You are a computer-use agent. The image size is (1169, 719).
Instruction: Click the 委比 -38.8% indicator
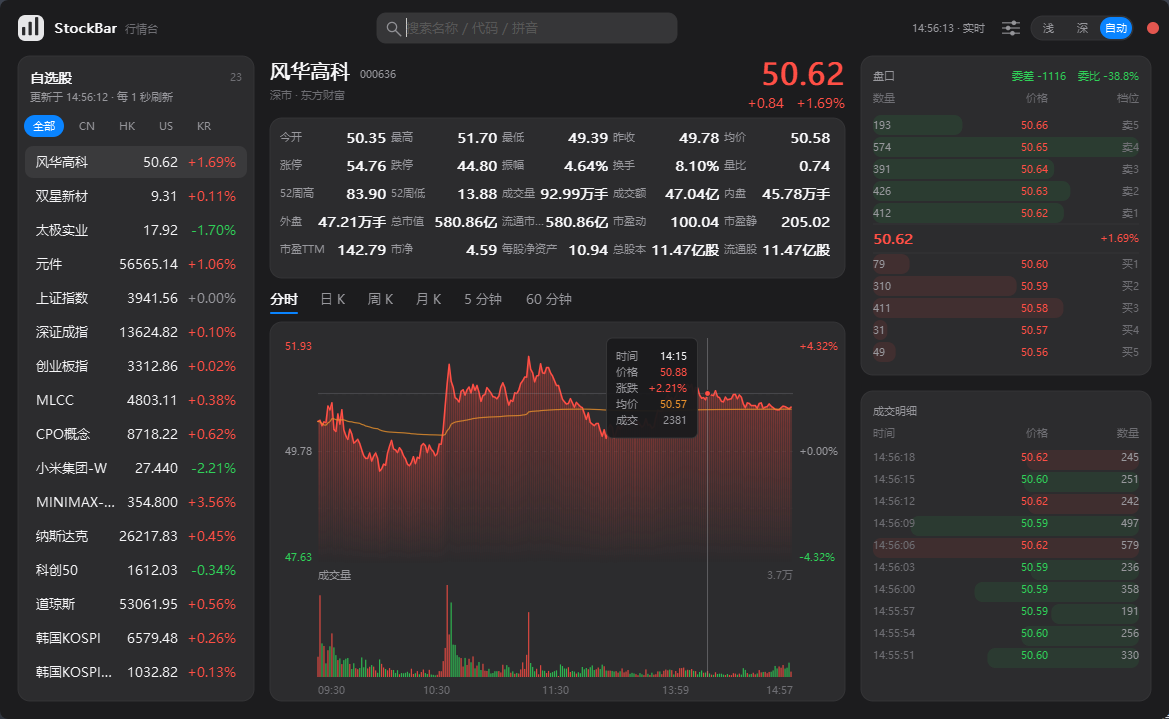point(1108,76)
